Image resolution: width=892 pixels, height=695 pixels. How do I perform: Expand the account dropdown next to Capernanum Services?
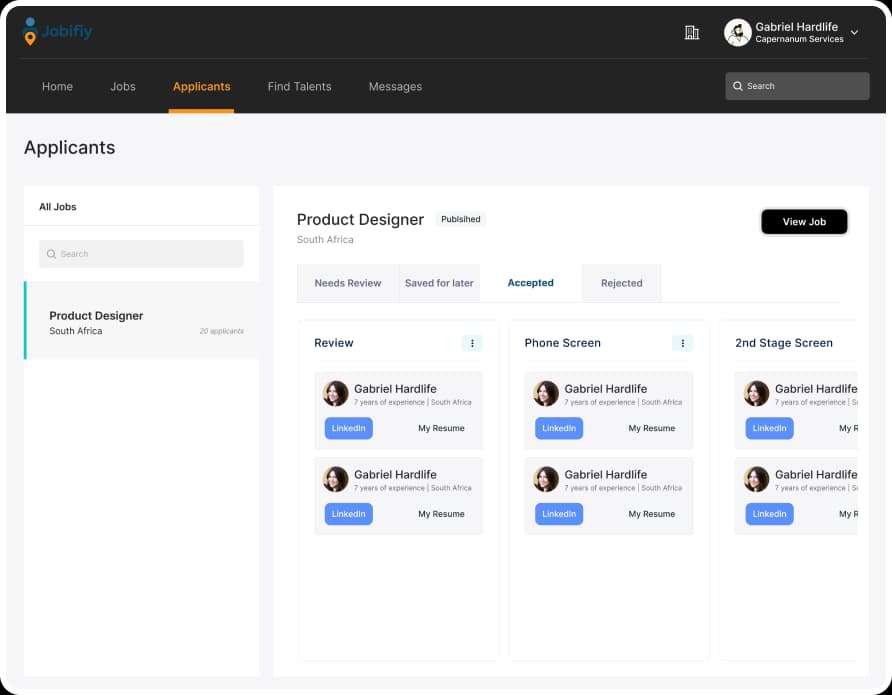[854, 31]
